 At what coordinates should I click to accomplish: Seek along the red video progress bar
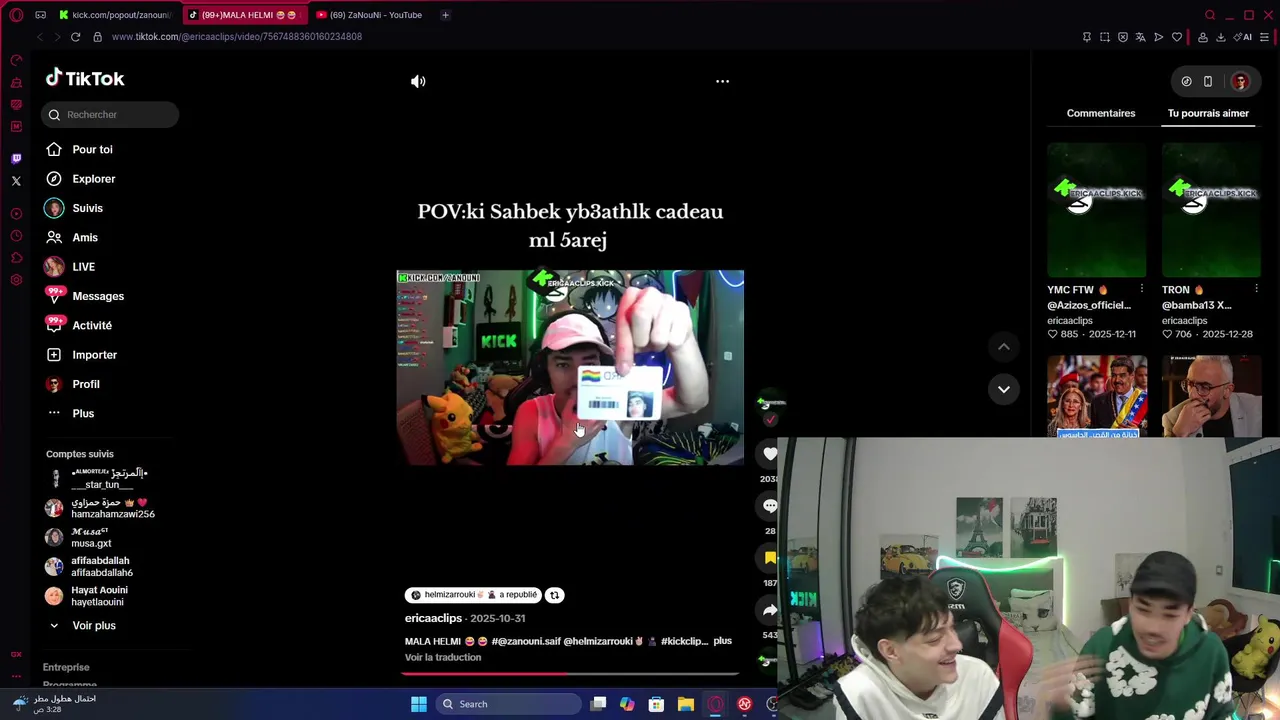click(569, 673)
